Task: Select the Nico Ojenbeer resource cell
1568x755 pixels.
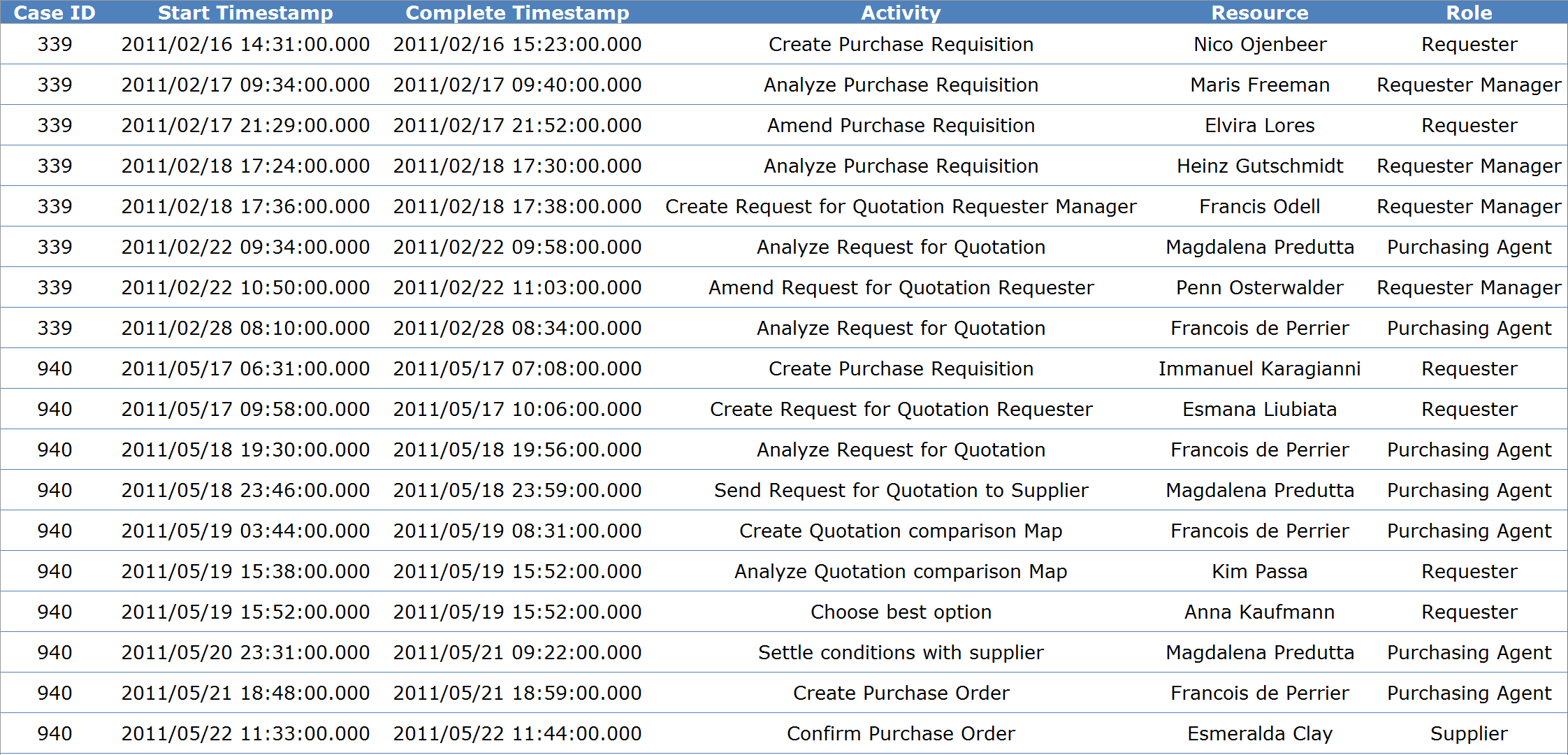Action: coord(1259,44)
